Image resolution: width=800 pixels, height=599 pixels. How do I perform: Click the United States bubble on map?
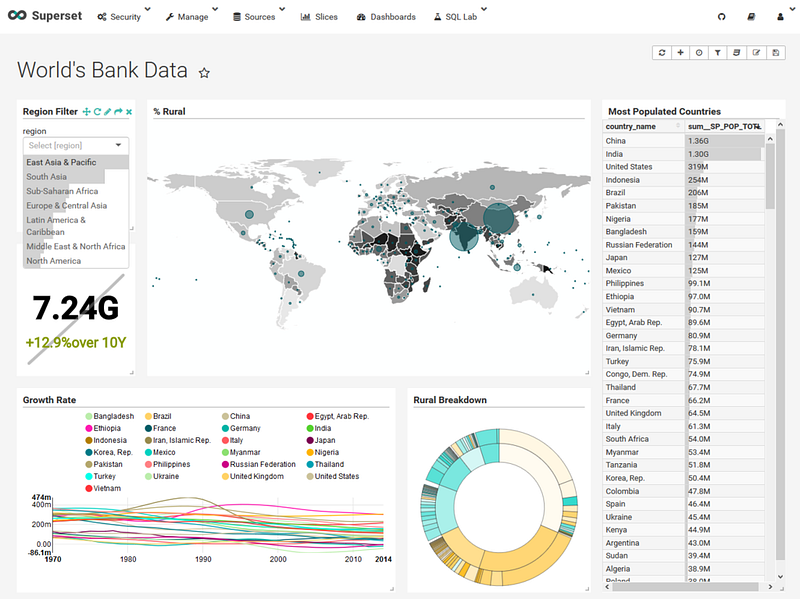coord(249,214)
